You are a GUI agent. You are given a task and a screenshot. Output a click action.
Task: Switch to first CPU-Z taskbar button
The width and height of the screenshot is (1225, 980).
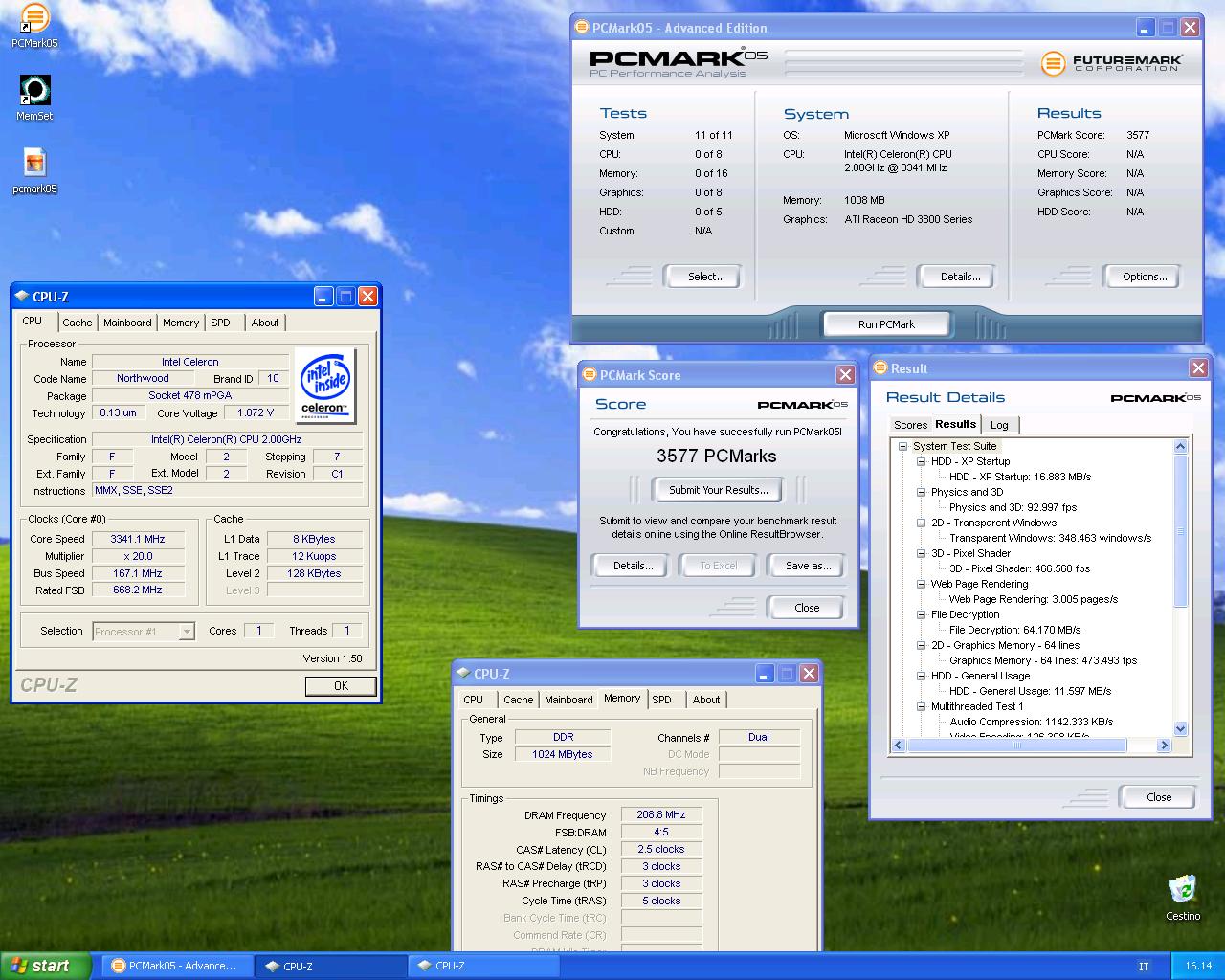click(331, 966)
